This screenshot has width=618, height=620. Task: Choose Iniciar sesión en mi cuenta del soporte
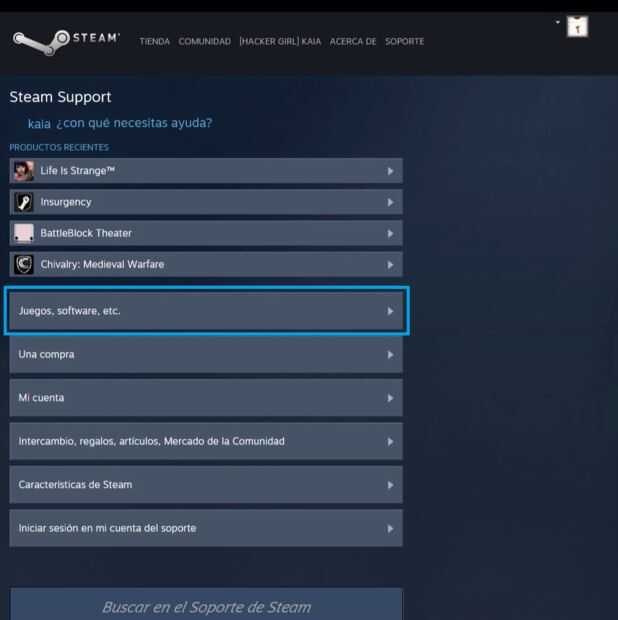pyautogui.click(x=206, y=528)
